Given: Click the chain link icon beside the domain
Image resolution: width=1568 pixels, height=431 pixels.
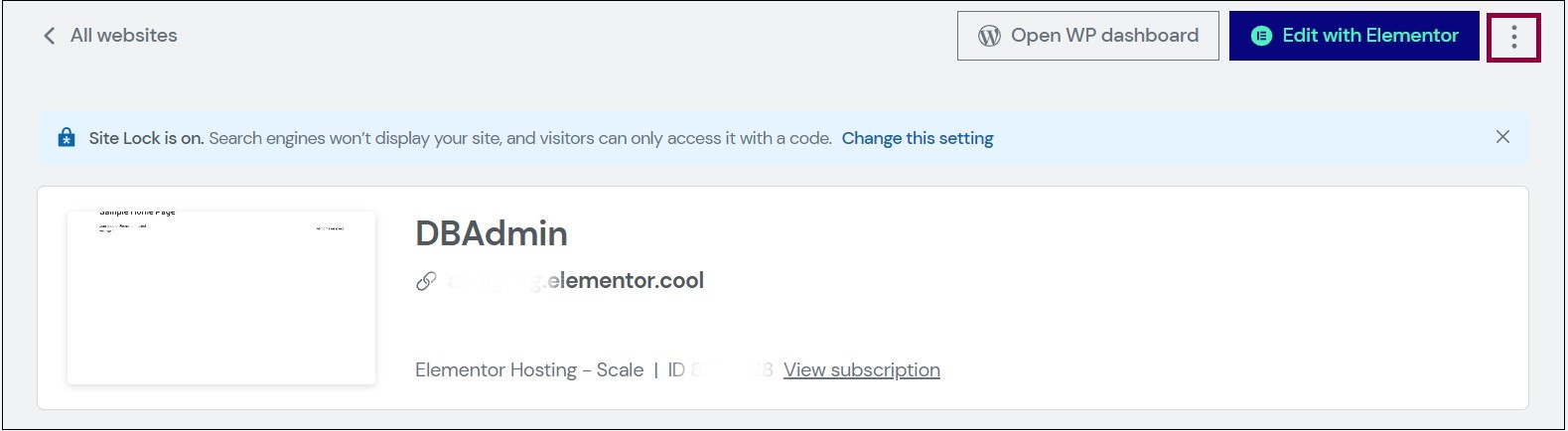Looking at the screenshot, I should pyautogui.click(x=426, y=281).
